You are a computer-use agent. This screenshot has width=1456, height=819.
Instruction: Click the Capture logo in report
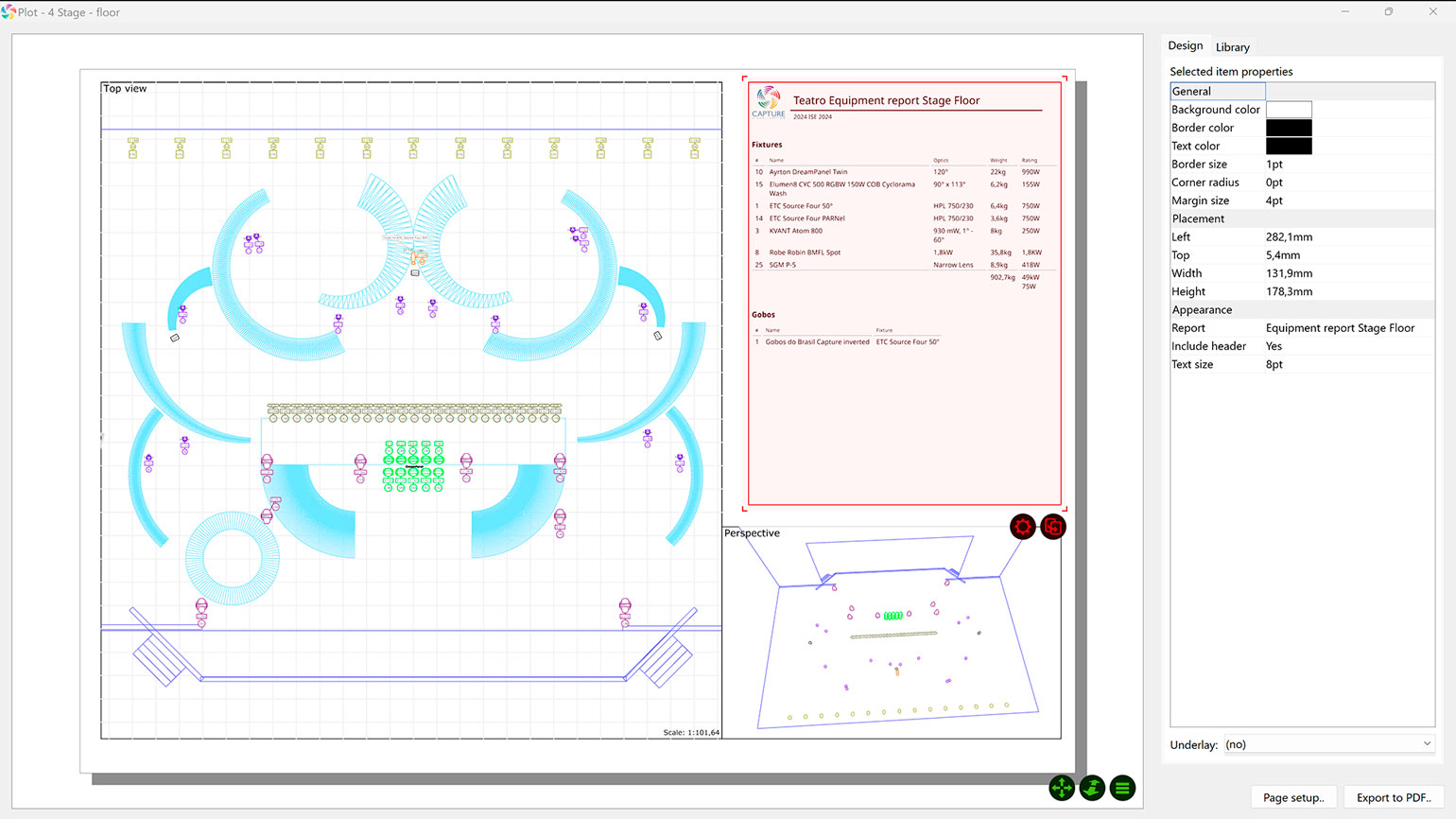point(769,102)
